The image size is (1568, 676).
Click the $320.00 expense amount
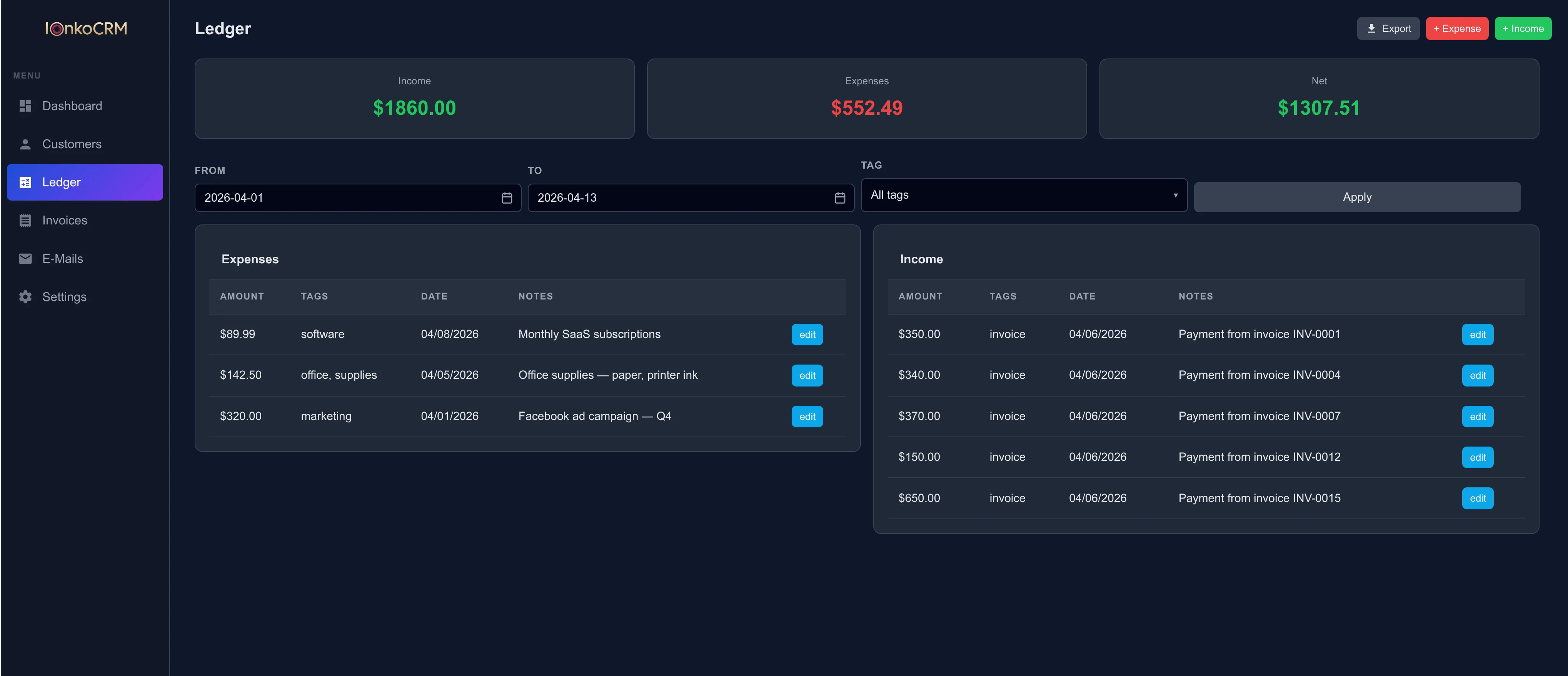(240, 416)
